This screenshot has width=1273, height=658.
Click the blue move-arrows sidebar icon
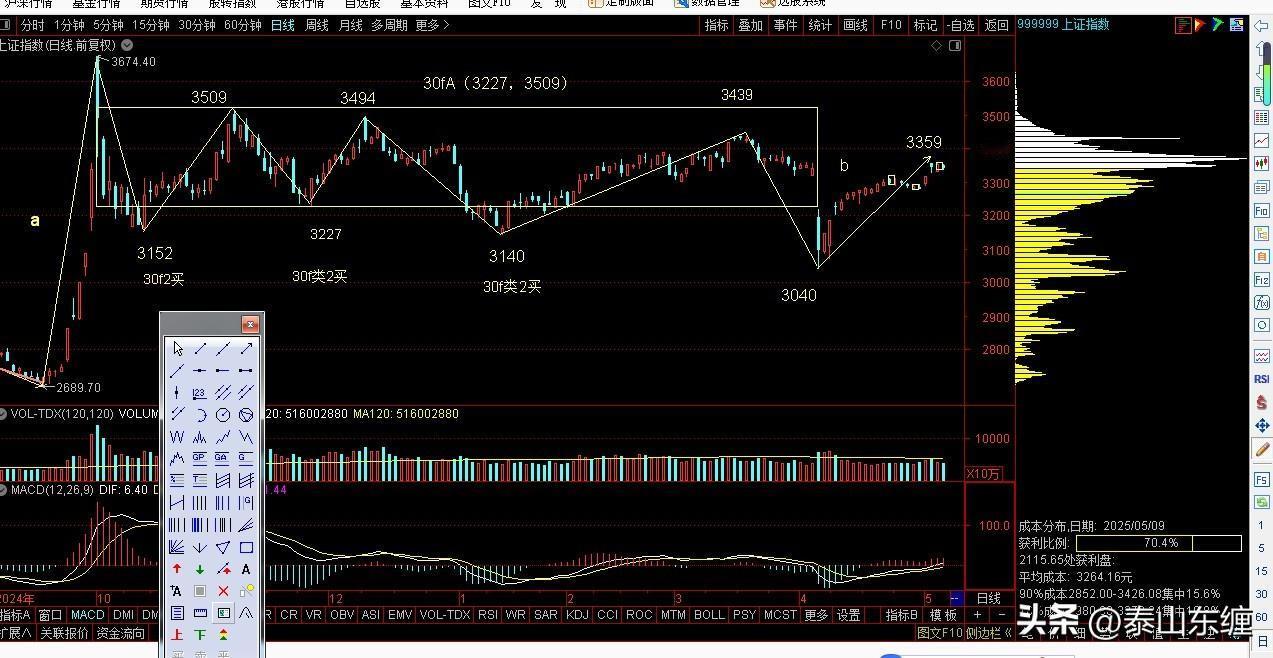tap(1262, 426)
